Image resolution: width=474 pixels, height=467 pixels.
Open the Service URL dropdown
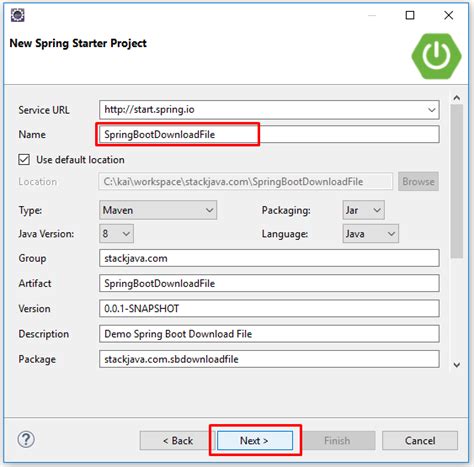tap(432, 110)
